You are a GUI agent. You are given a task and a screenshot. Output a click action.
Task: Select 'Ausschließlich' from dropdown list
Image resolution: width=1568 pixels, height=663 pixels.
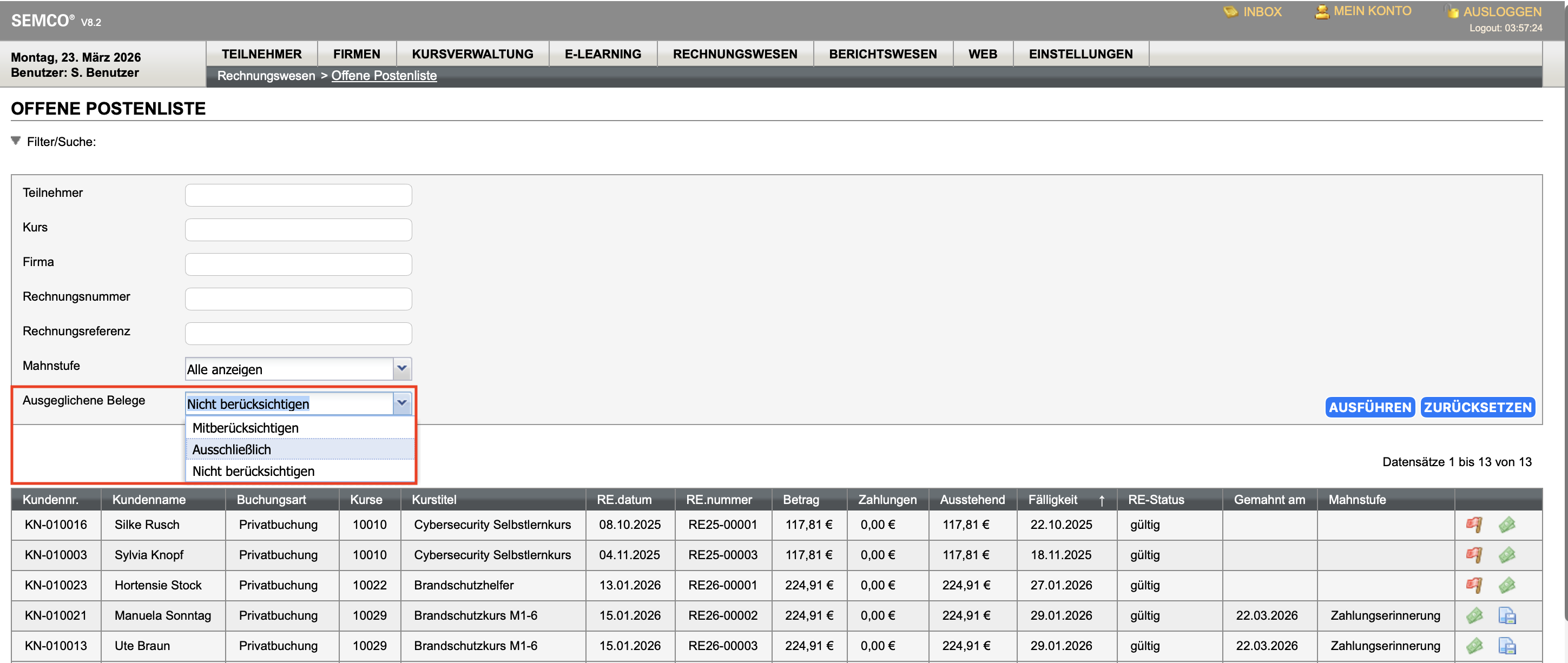tap(232, 449)
